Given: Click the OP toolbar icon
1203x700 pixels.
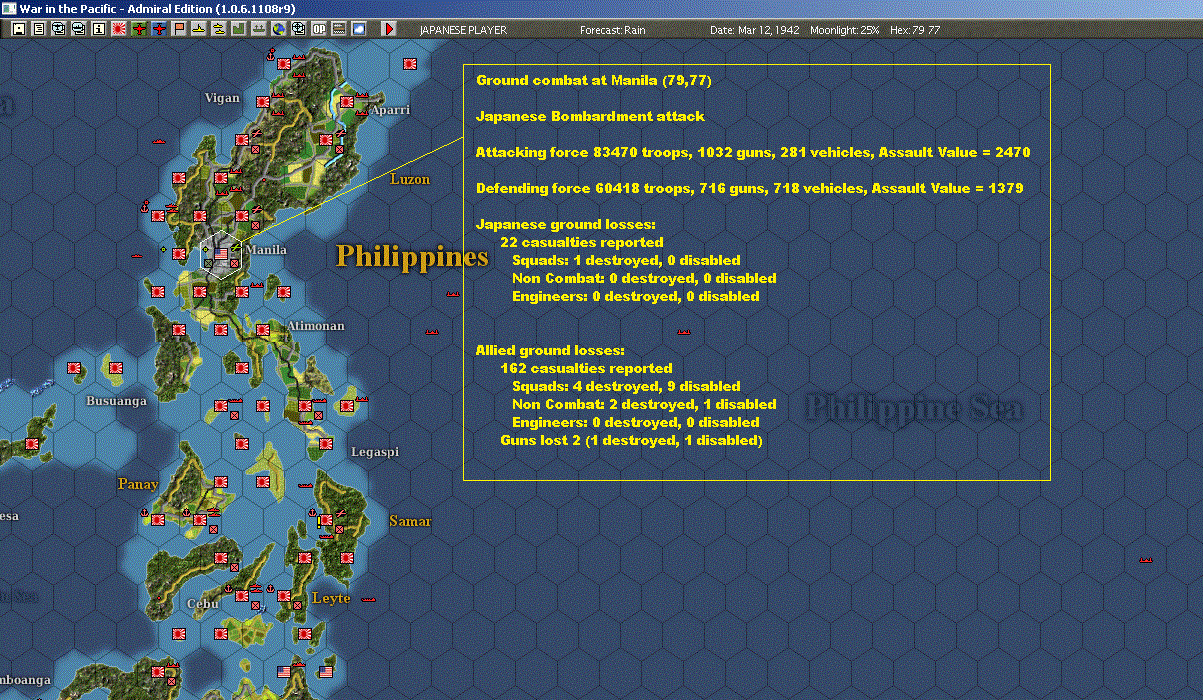Looking at the screenshot, I should click(x=319, y=29).
